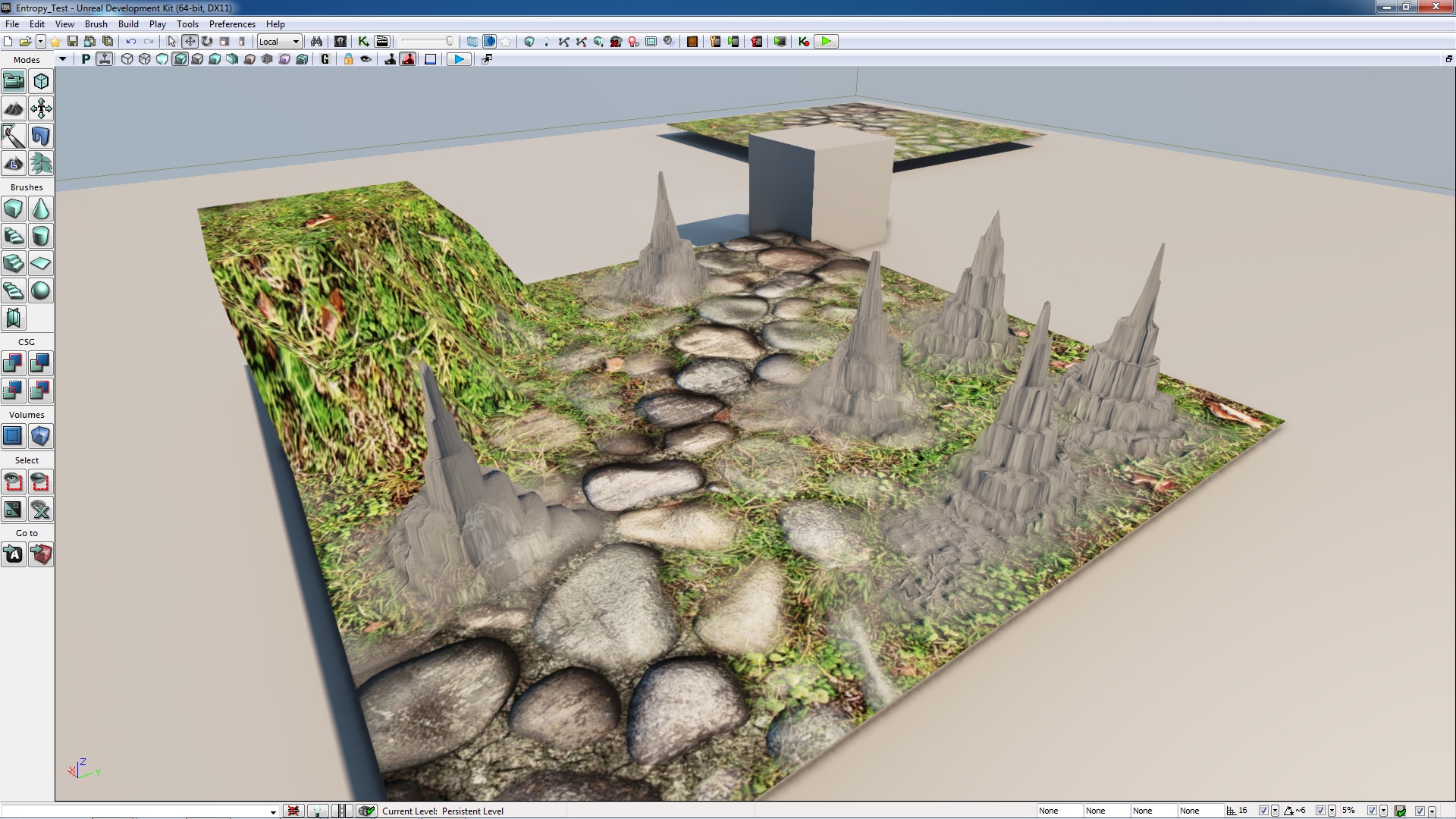Screen dimensions: 1456x819
Task: Select the Terrain Editing mode icon
Action: click(14, 109)
